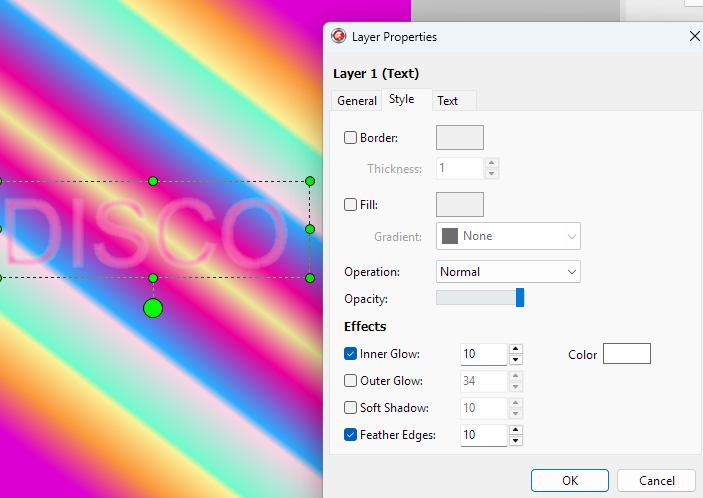The width and height of the screenshot is (703, 498).
Task: Click the Layer Properties app icon
Action: click(339, 37)
